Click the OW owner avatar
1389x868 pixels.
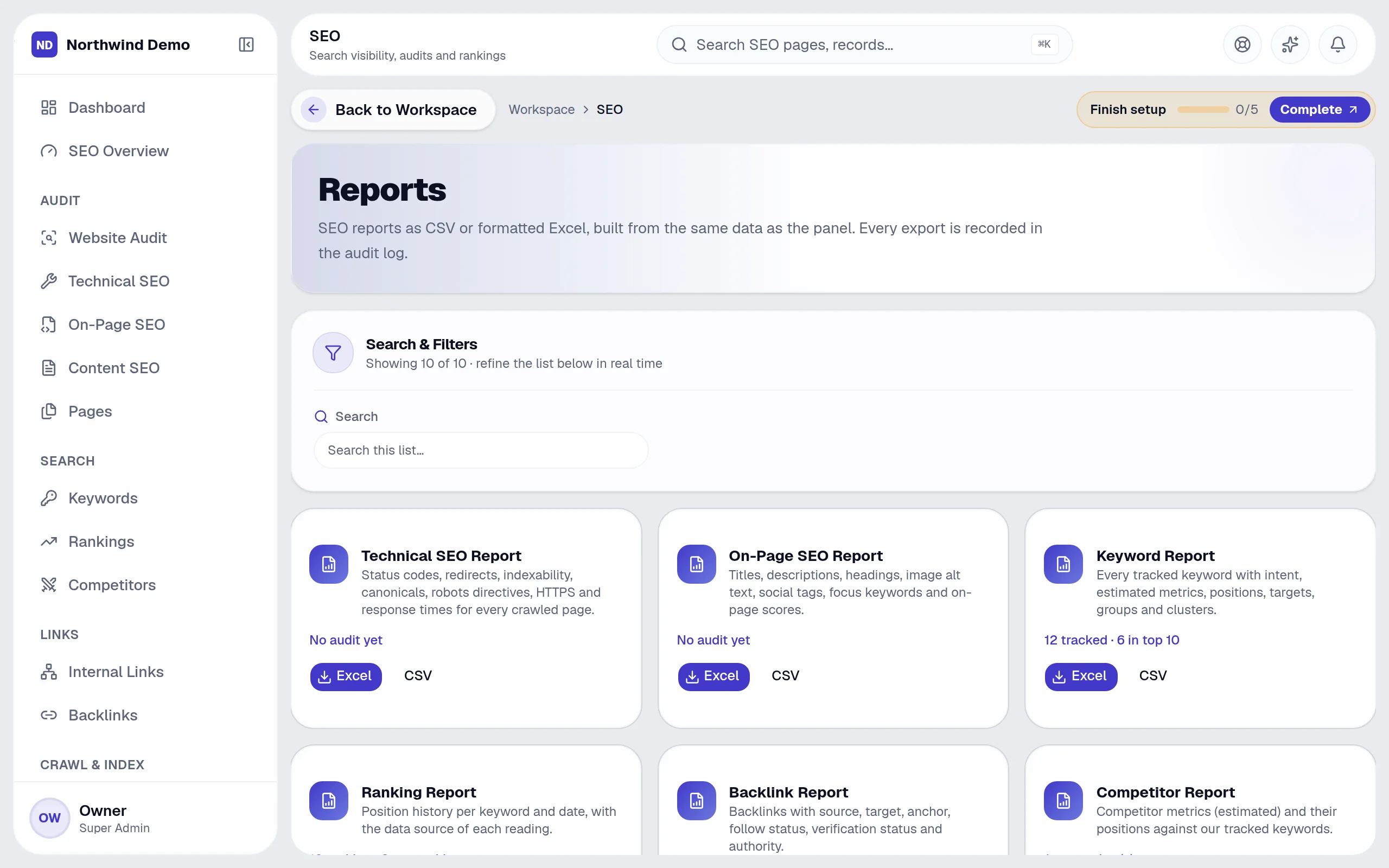pyautogui.click(x=49, y=818)
